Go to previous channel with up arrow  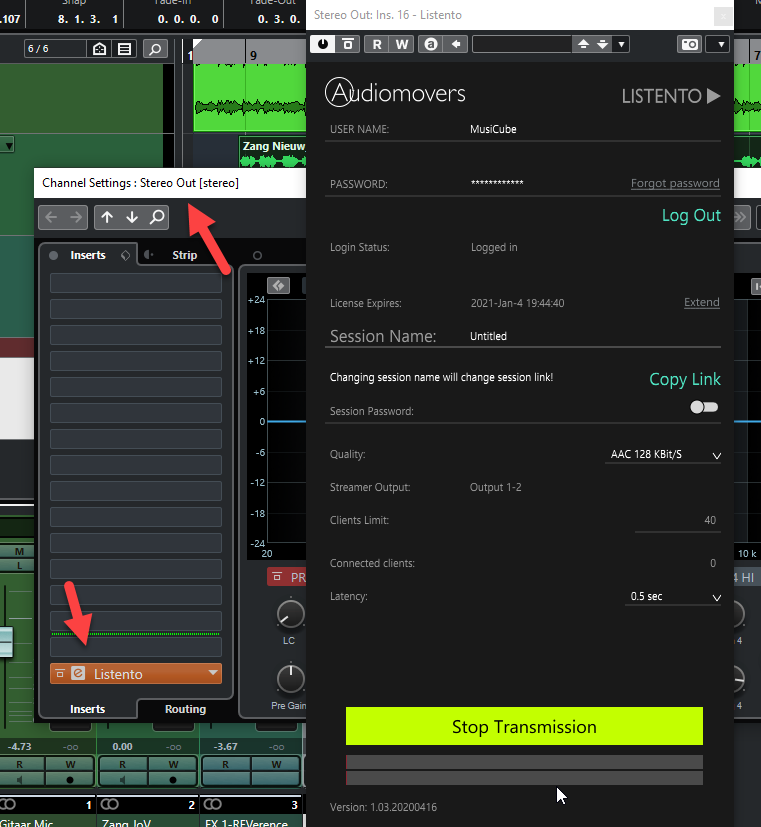(x=107, y=217)
